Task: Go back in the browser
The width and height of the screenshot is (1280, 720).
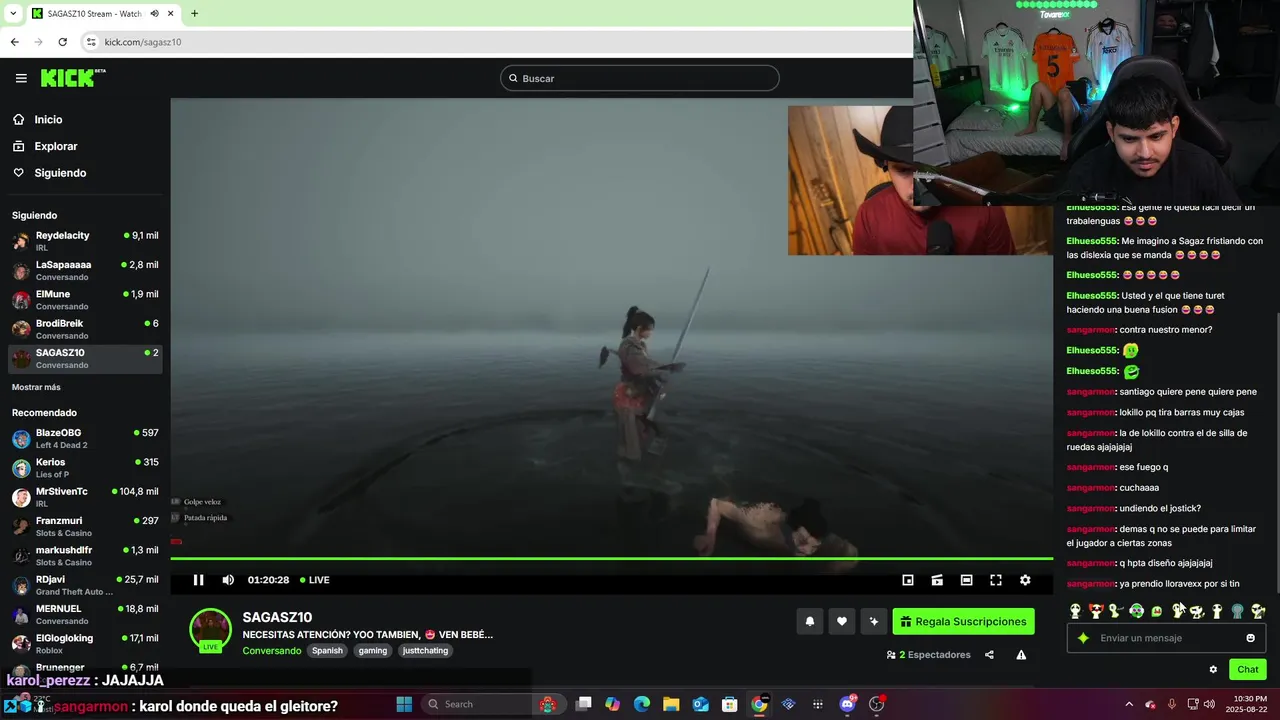Action: (15, 42)
